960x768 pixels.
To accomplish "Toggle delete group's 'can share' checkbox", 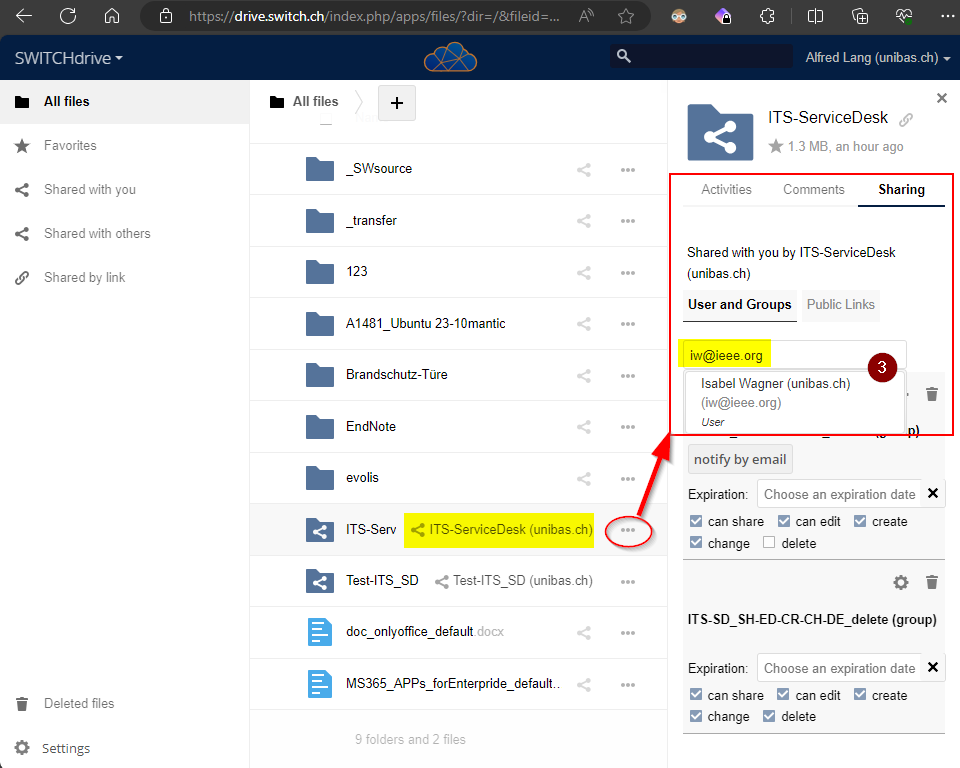I will (x=696, y=695).
